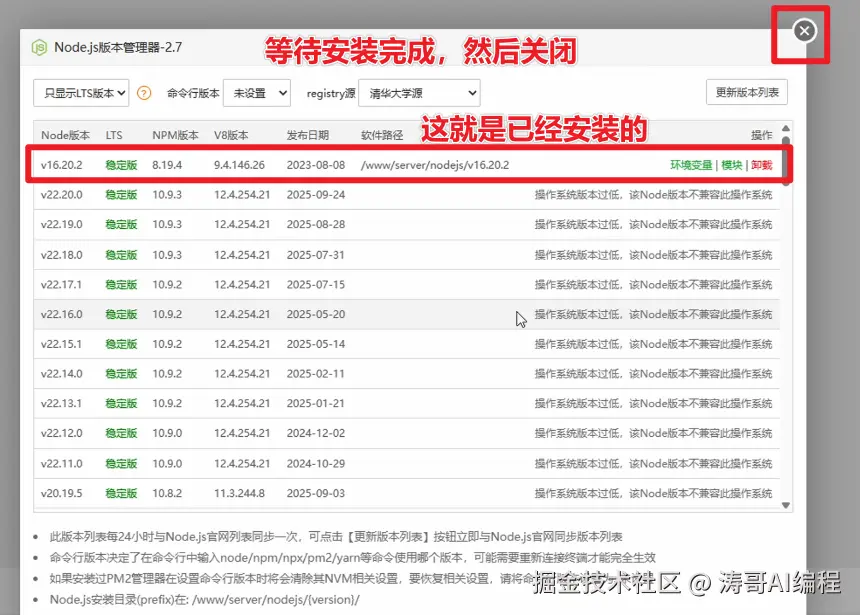
Task: Click the 稳定版 tag on v22.19.0
Action: point(120,224)
